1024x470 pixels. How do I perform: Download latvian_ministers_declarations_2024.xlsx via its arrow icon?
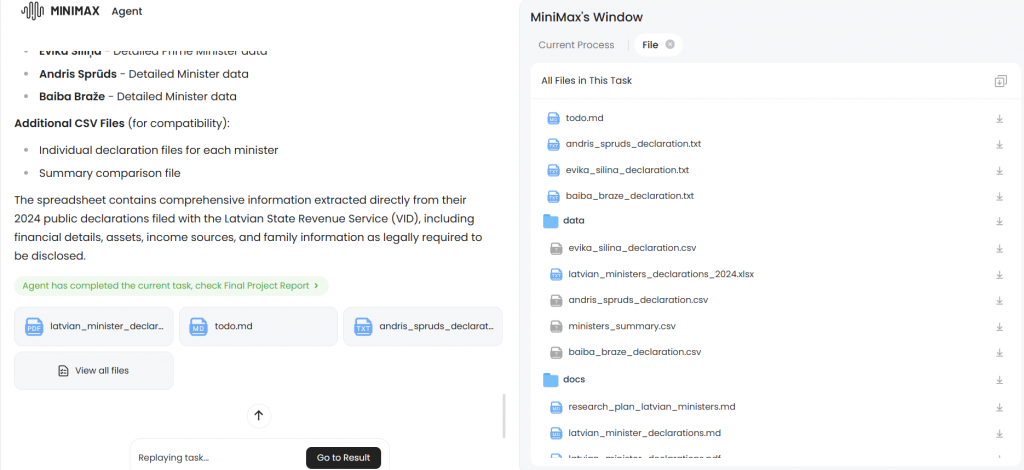(x=999, y=275)
